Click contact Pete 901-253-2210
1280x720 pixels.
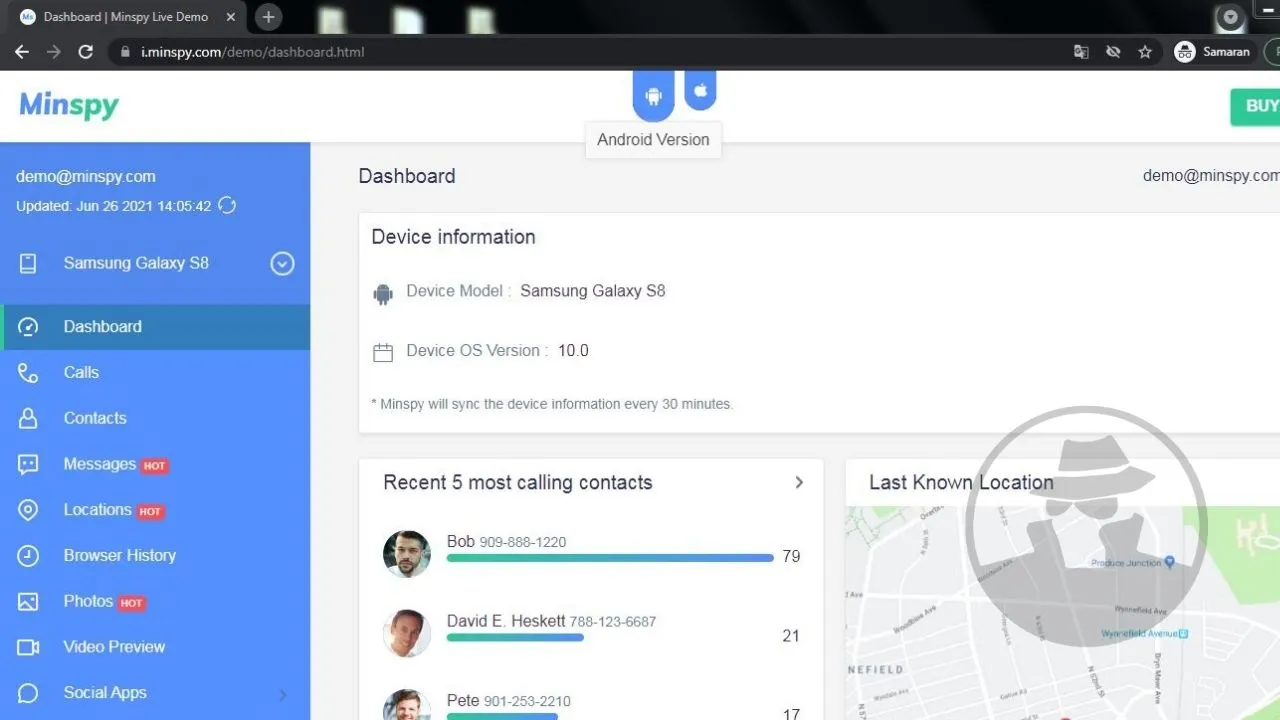[509, 701]
